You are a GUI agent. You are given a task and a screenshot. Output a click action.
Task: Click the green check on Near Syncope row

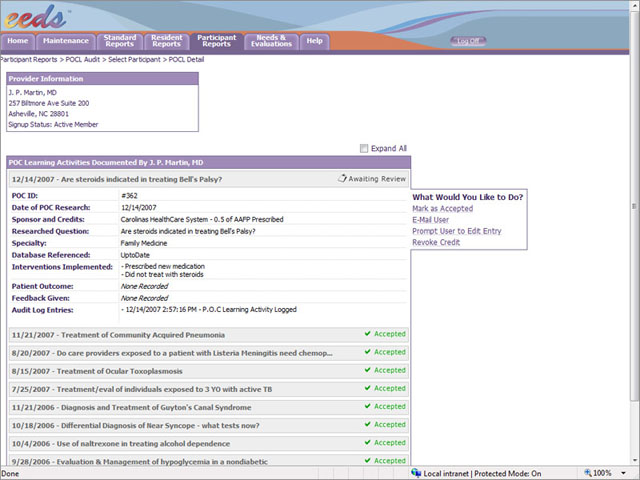[x=368, y=424]
